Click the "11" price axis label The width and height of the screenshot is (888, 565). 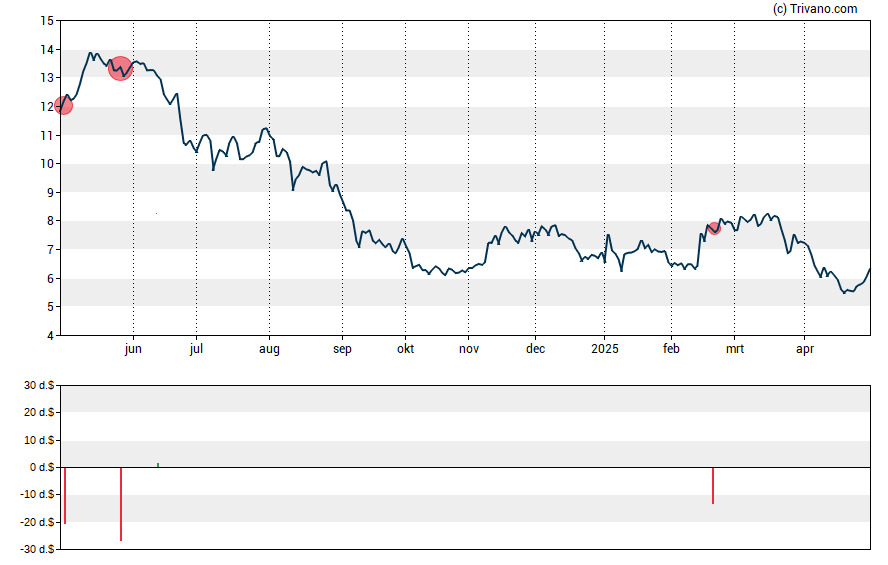tap(47, 135)
